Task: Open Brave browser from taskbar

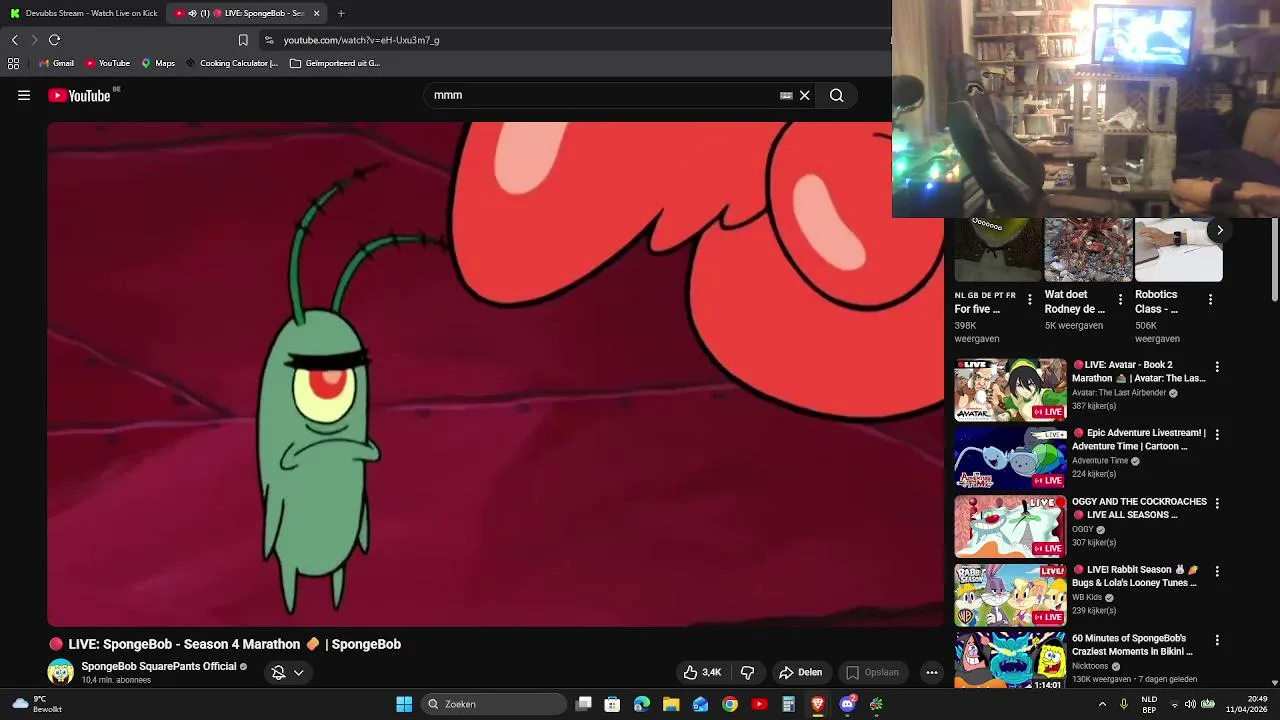Action: (818, 704)
